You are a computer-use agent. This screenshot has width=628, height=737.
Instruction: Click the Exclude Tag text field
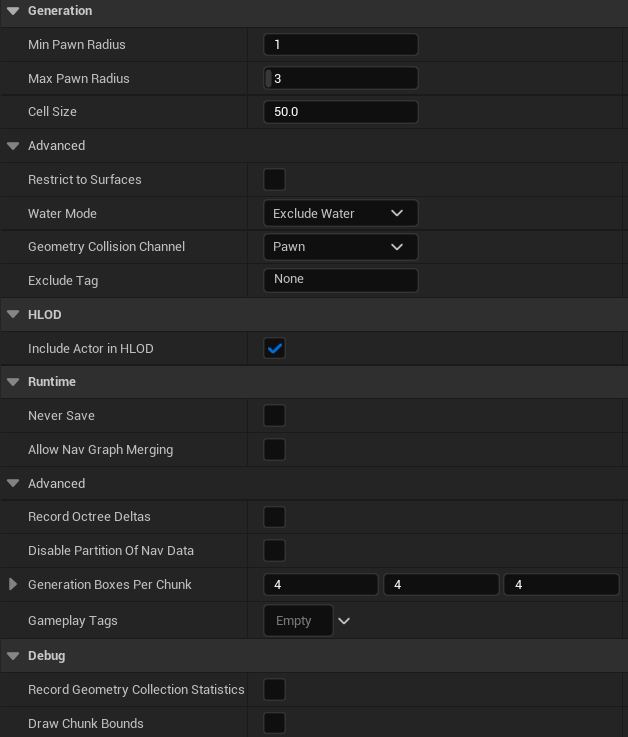point(340,280)
